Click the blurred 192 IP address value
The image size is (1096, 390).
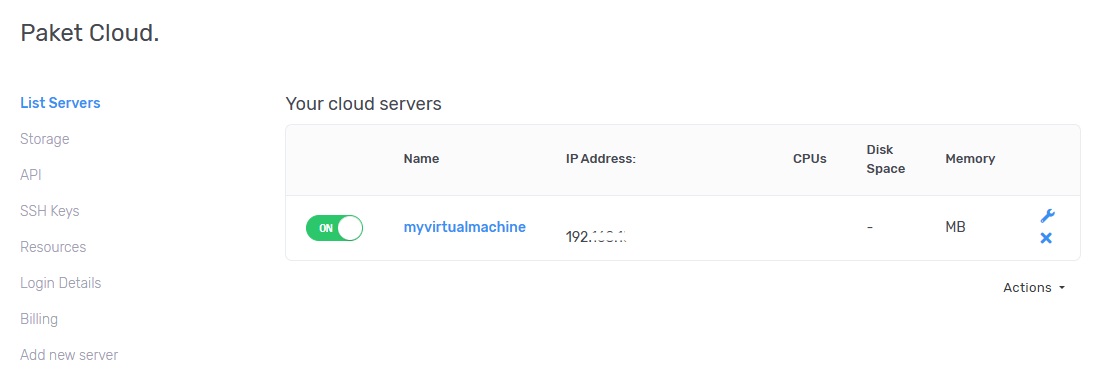click(596, 236)
